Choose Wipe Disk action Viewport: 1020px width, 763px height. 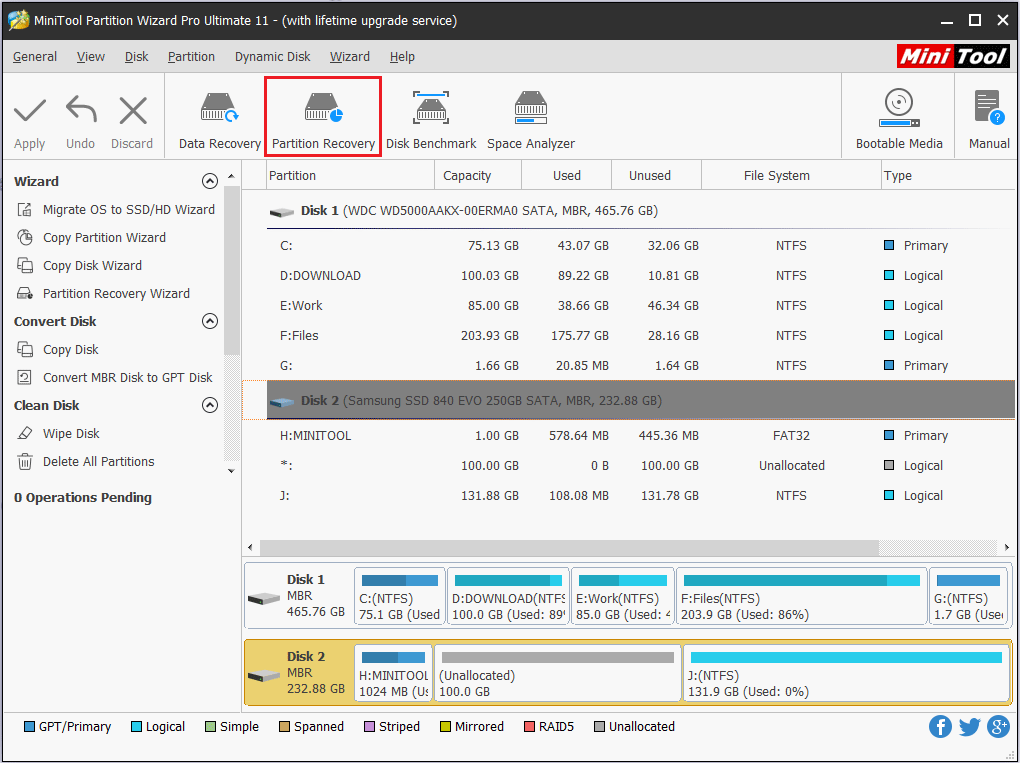[71, 433]
